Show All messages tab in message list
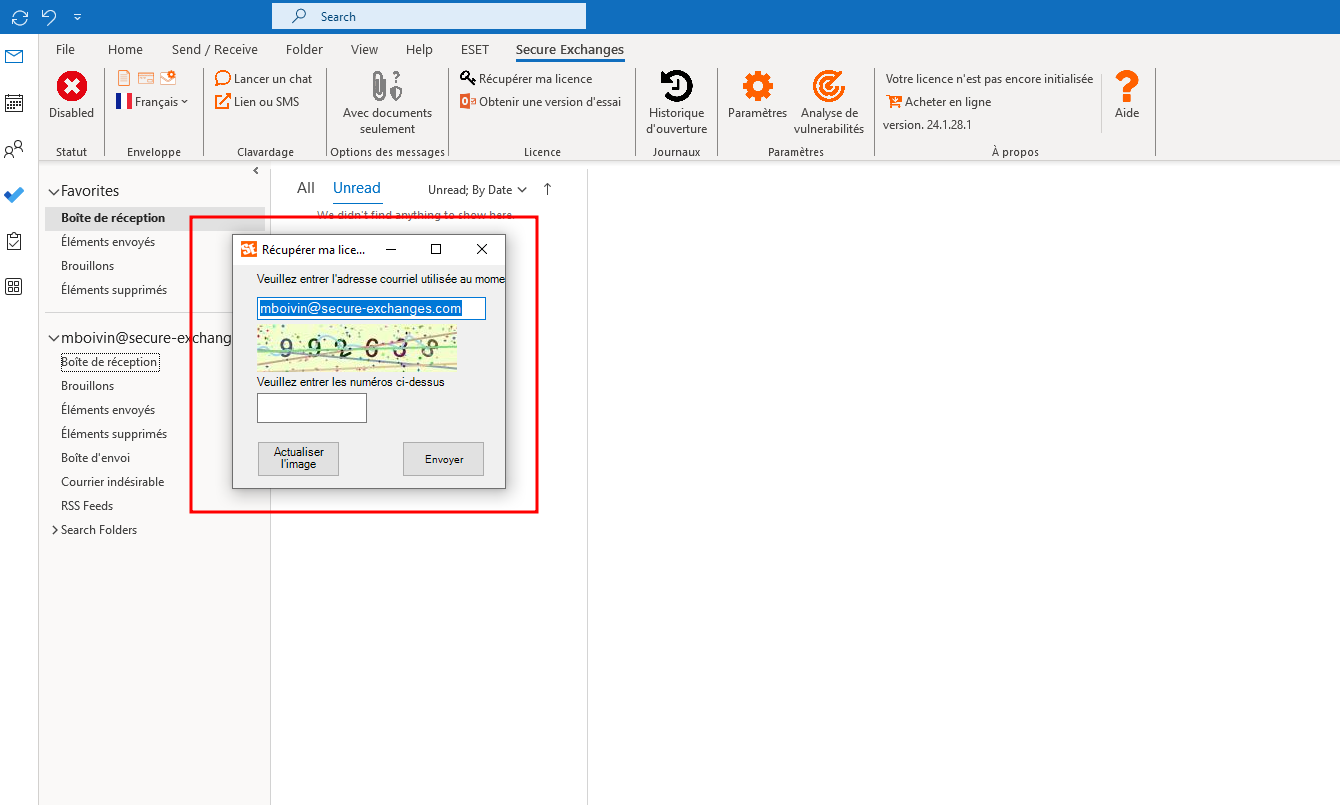The width and height of the screenshot is (1340, 805). coord(306,188)
